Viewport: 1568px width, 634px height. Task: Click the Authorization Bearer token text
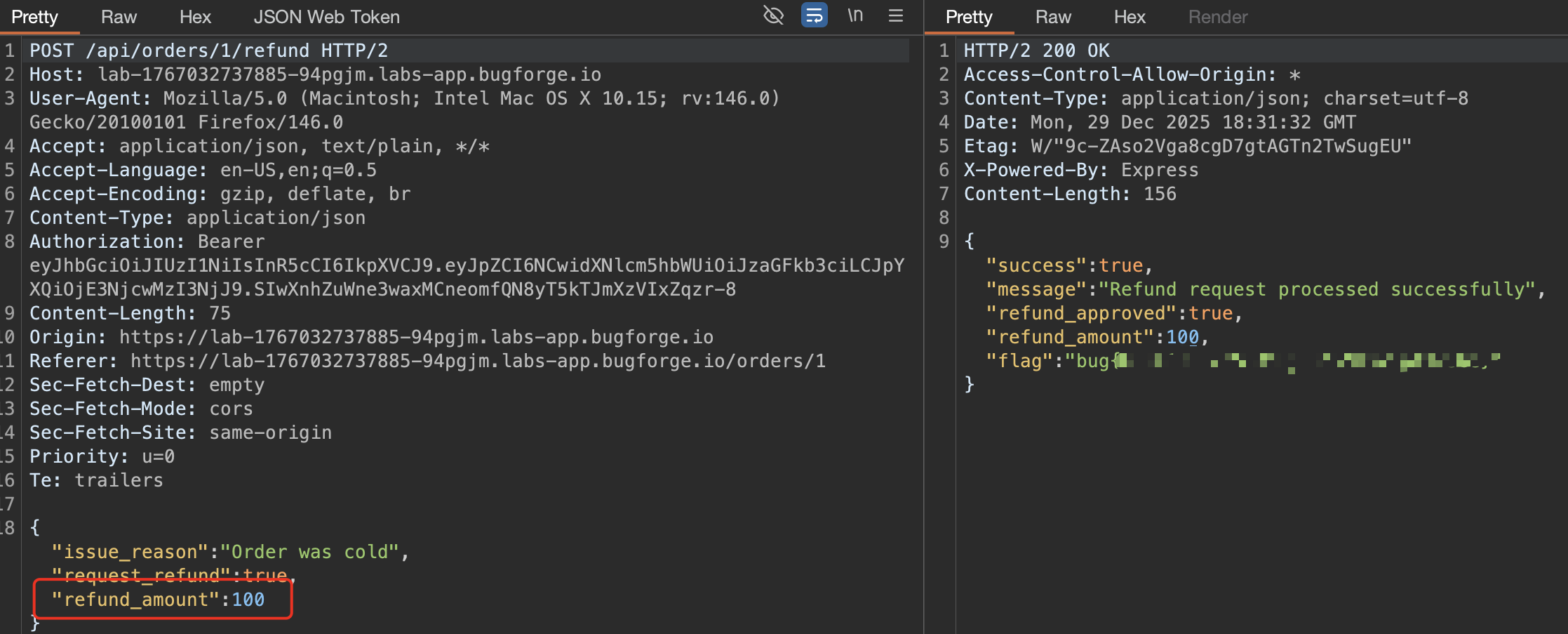click(x=467, y=266)
